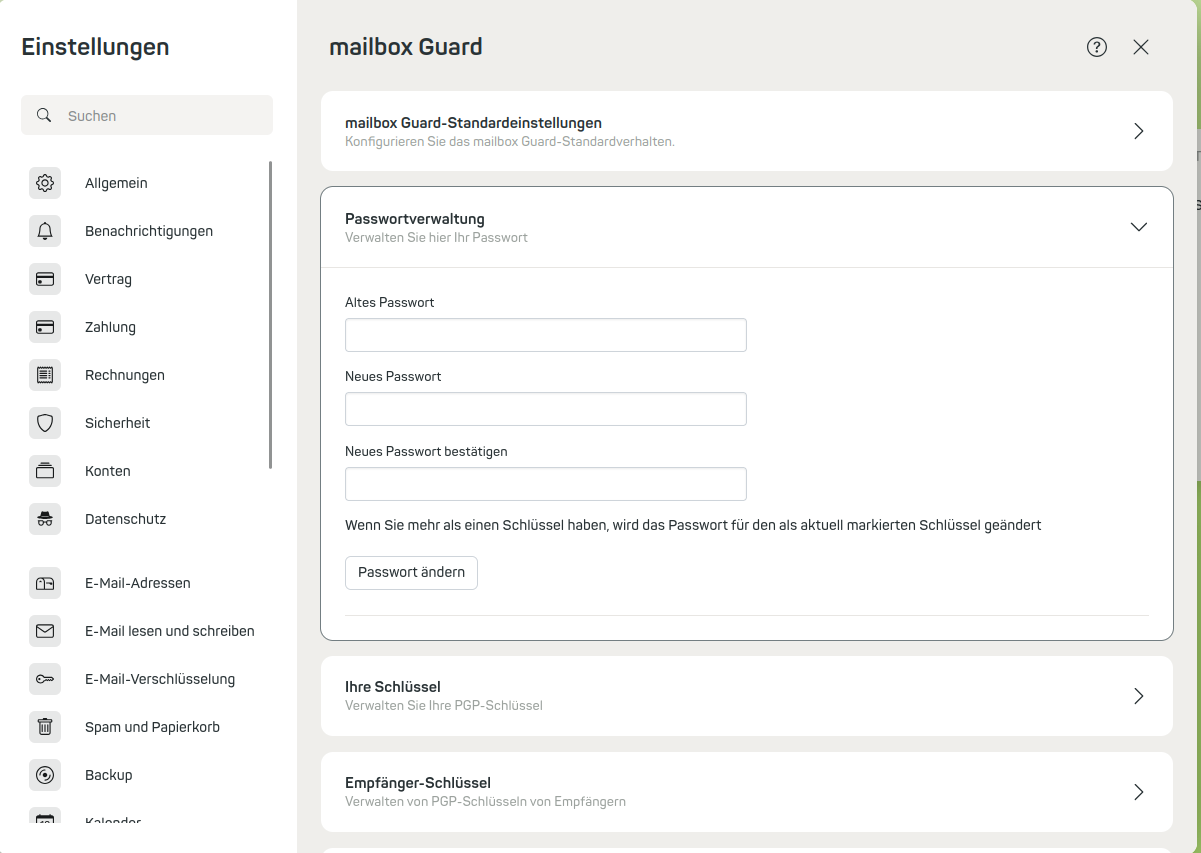The height and width of the screenshot is (853, 1201).
Task: Open help via the question mark icon
Action: (1097, 47)
